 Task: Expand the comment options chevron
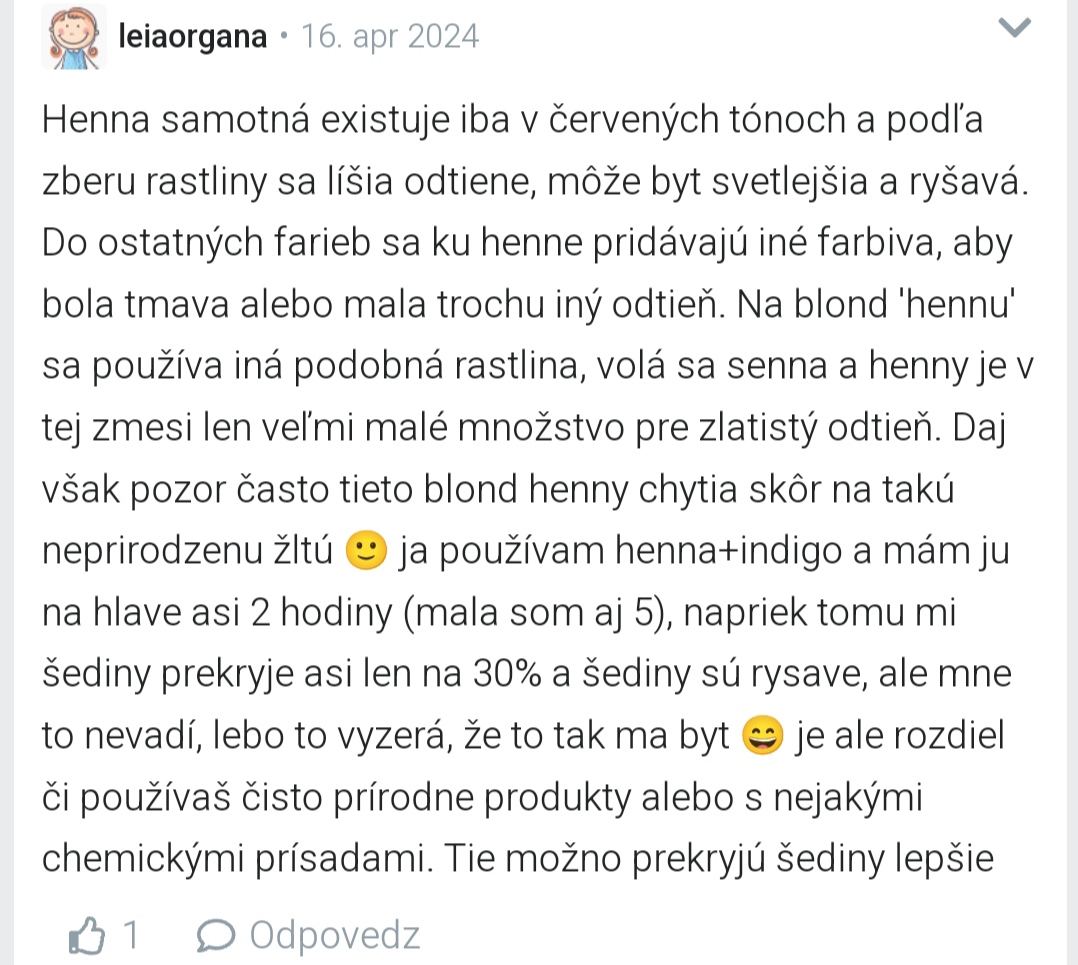pyautogui.click(x=1015, y=29)
